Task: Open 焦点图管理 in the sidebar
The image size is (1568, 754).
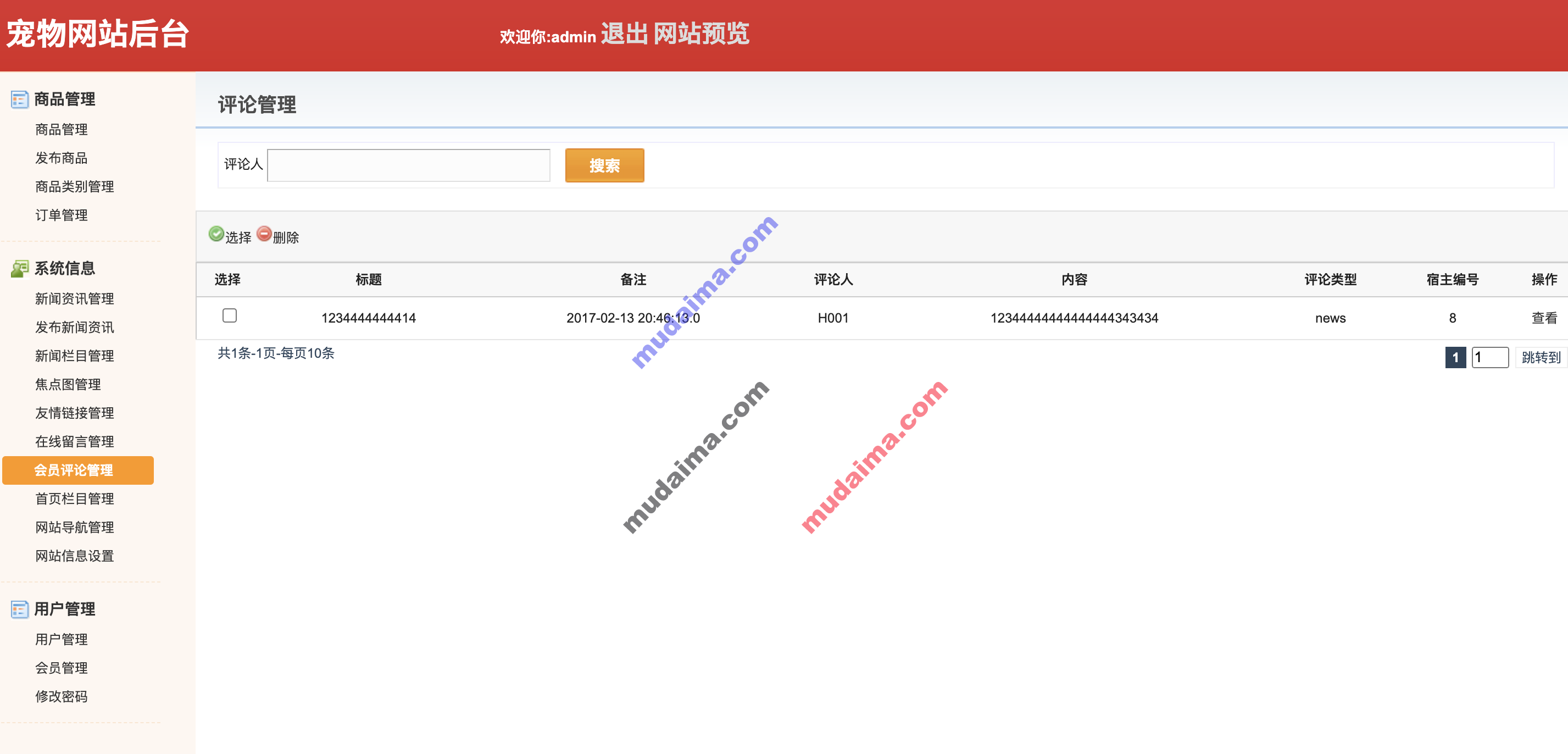Action: click(x=68, y=385)
